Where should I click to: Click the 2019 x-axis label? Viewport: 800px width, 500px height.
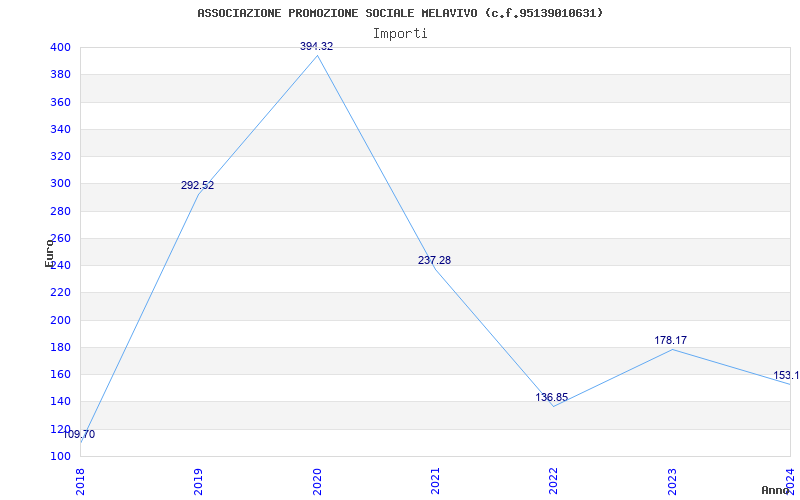click(198, 481)
